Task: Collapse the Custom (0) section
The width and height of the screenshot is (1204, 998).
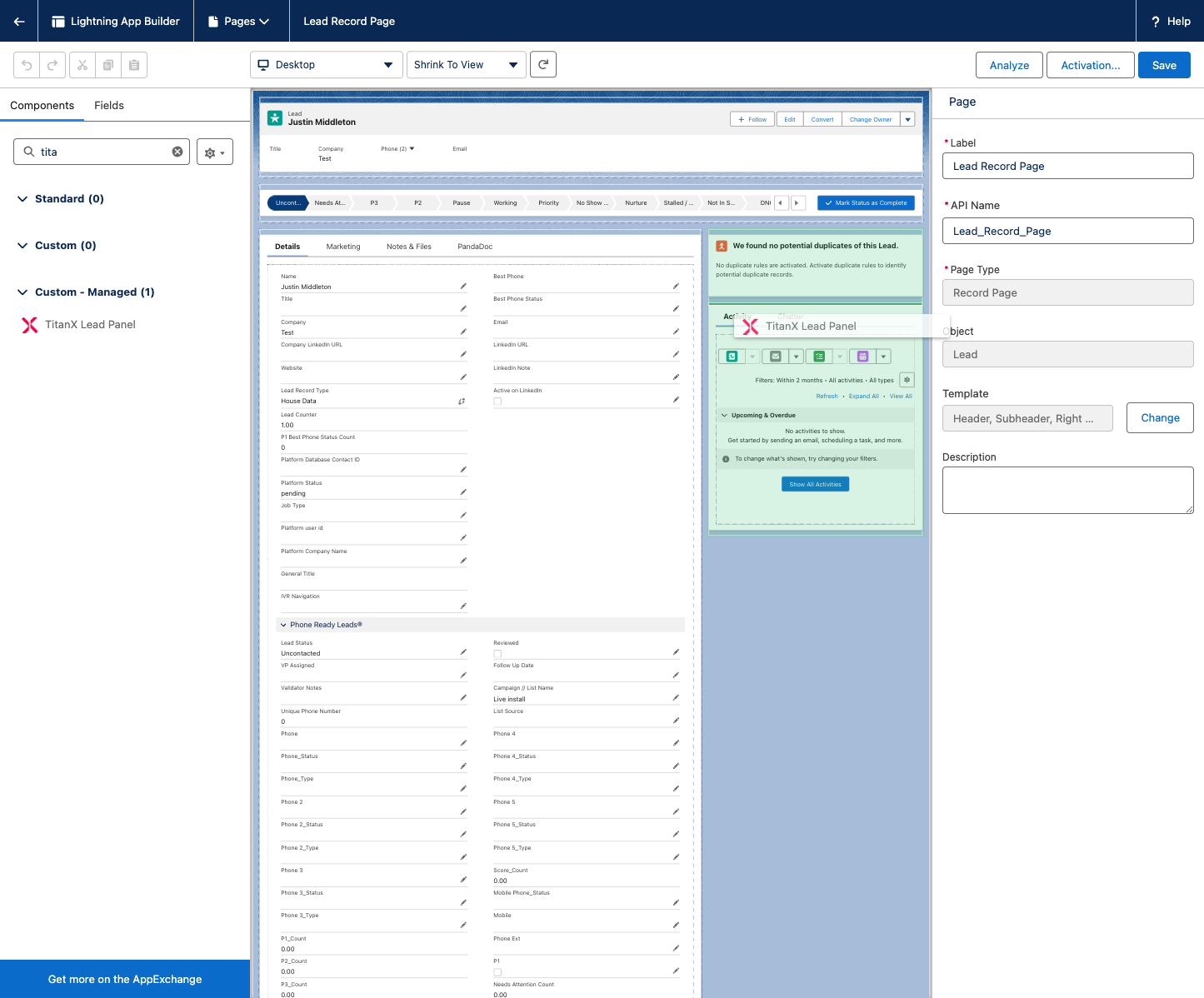Action: click(22, 246)
